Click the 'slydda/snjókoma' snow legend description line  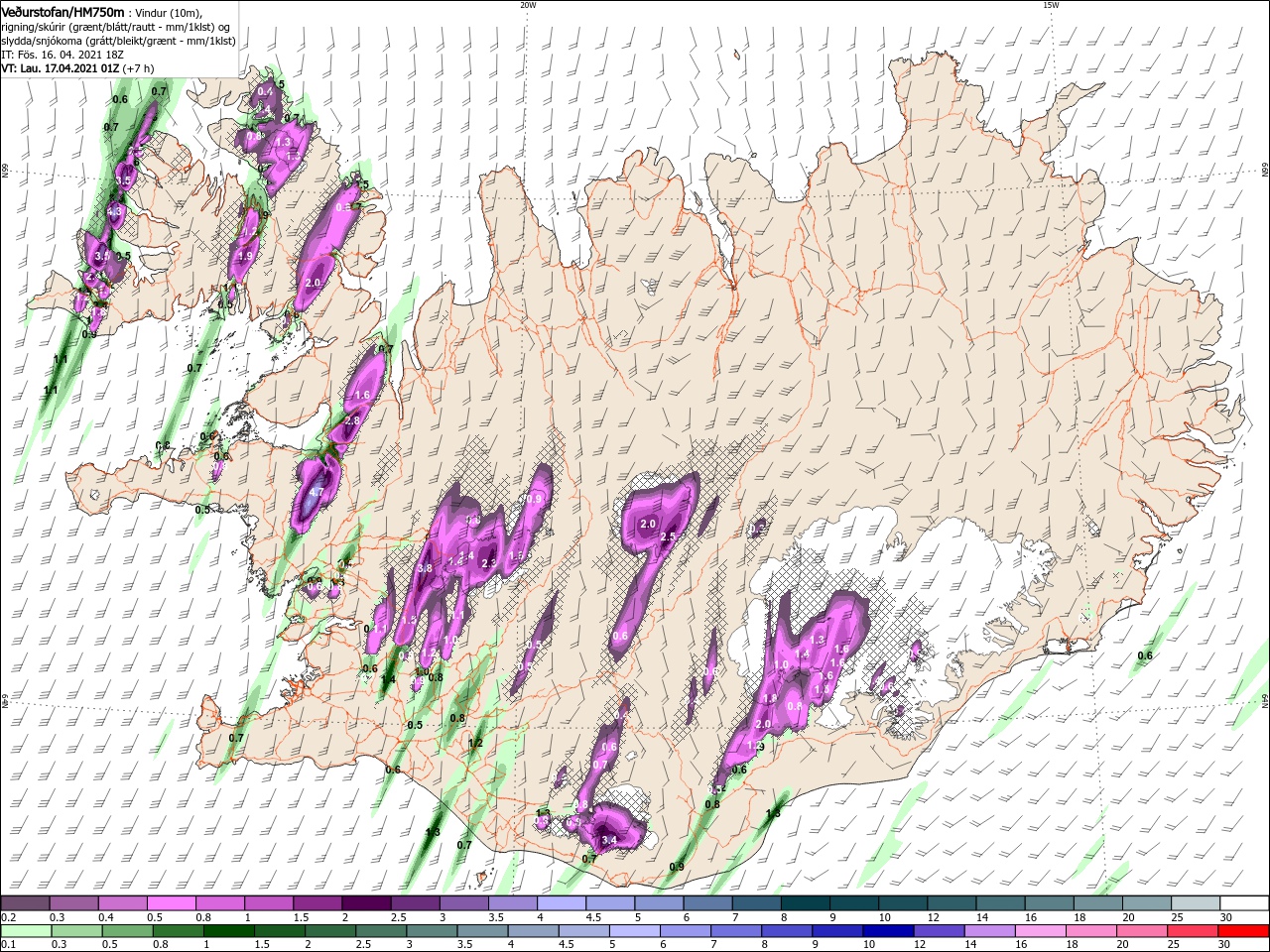(x=118, y=41)
